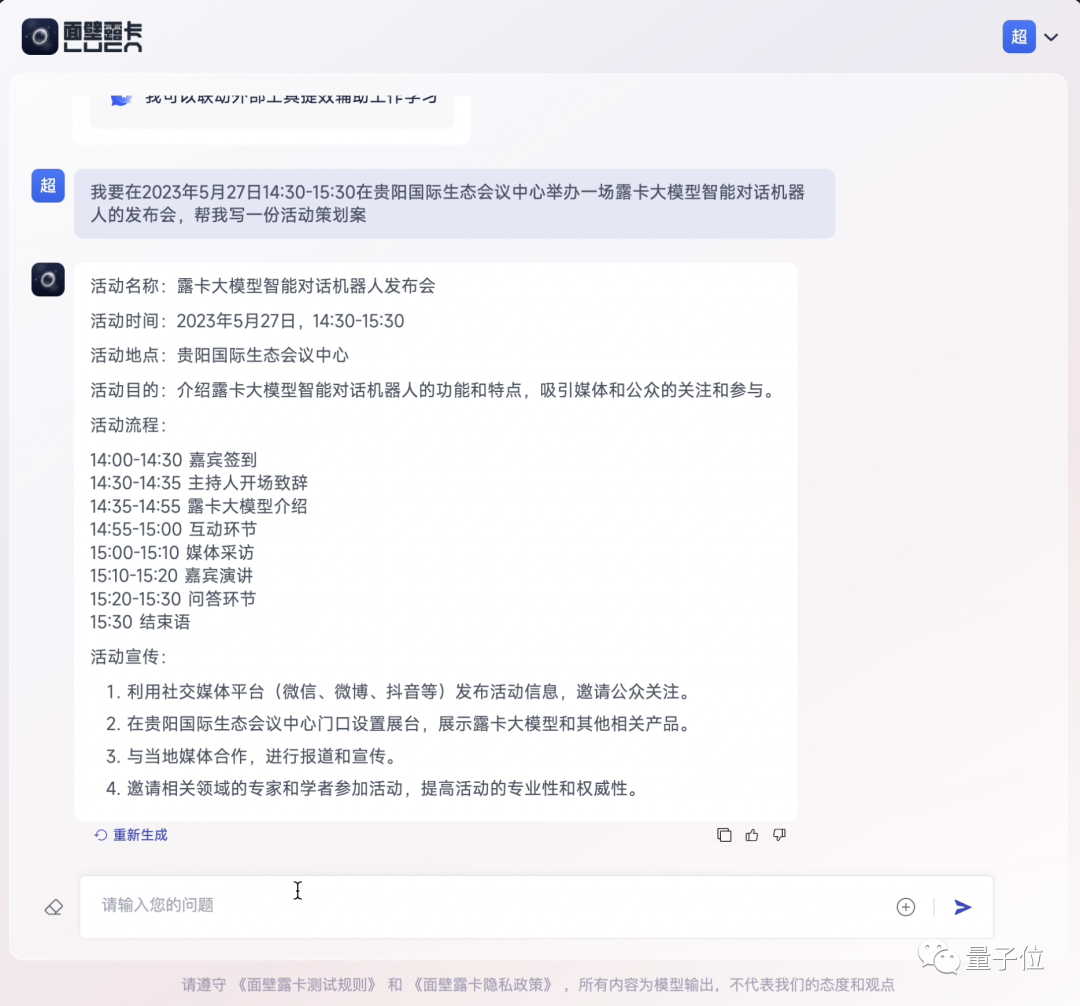Click the 超 avatar beside the user message

click(48, 185)
